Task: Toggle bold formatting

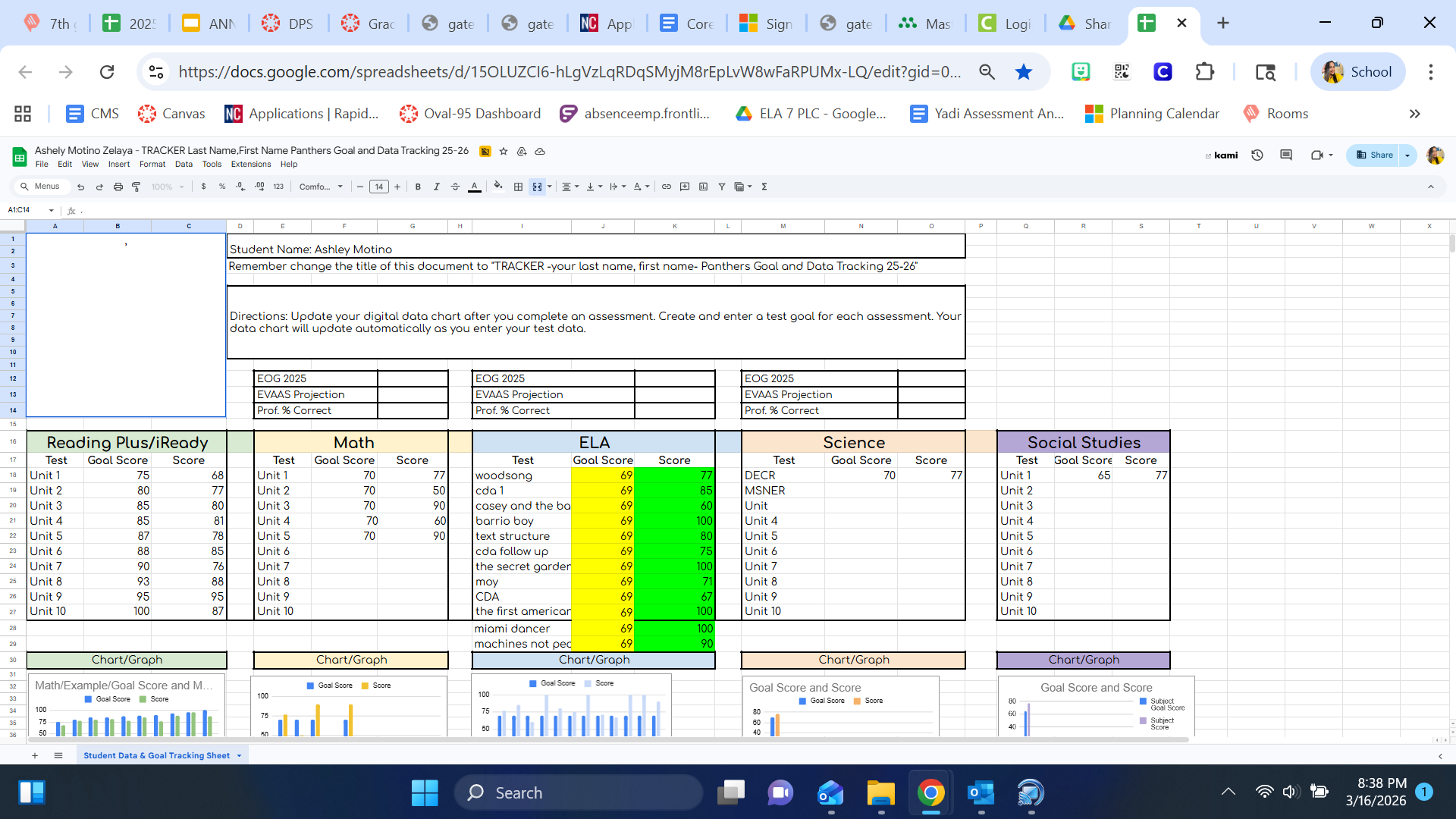Action: coord(418,187)
